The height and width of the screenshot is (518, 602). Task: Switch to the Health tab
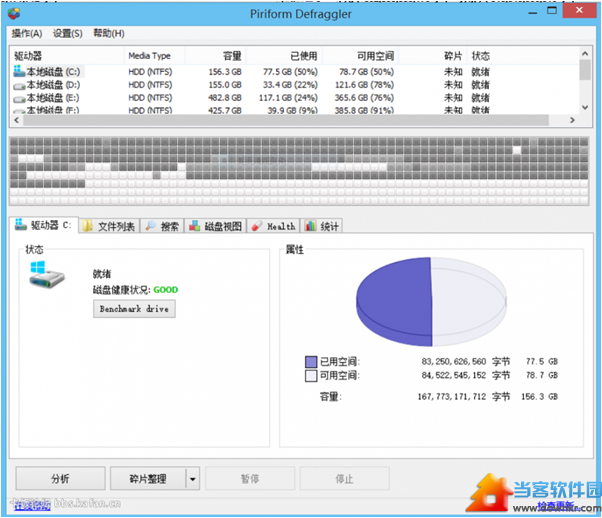point(273,226)
